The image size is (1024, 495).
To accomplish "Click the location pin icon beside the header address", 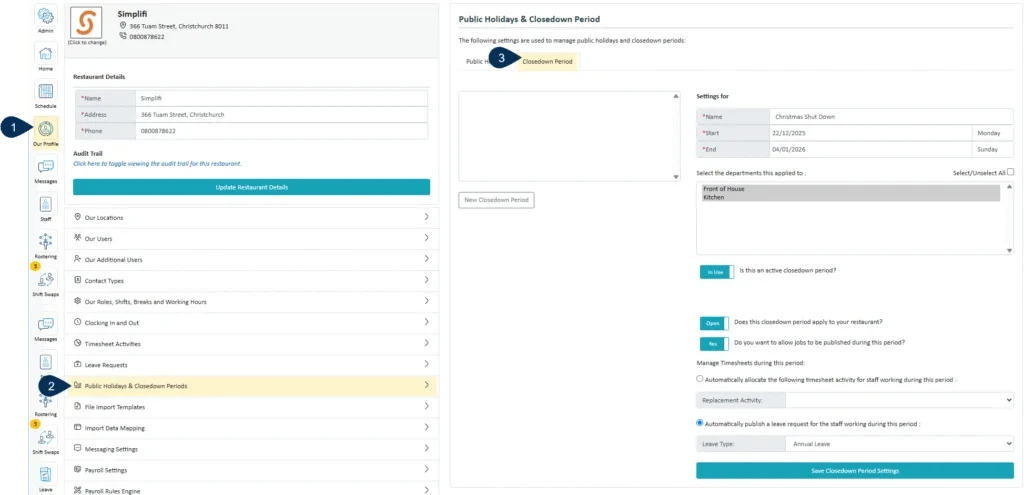I will click(x=122, y=26).
